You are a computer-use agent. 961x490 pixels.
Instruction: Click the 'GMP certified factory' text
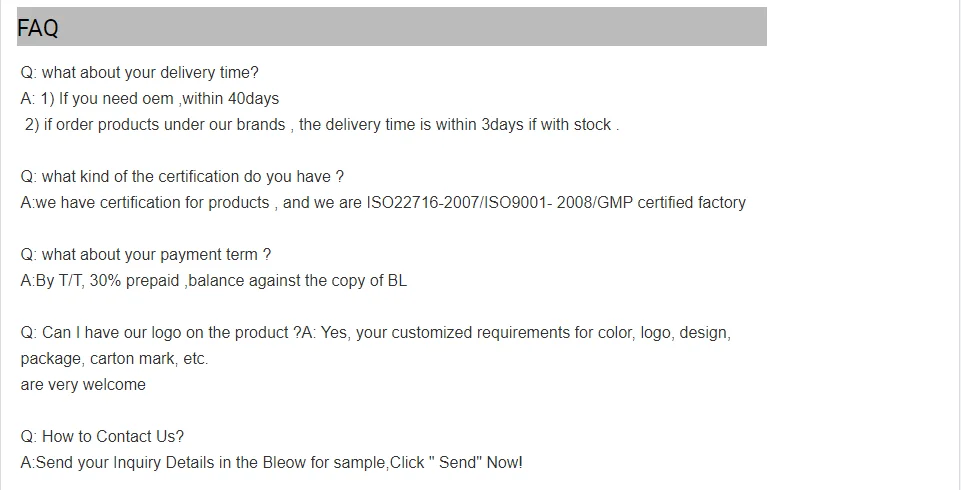pyautogui.click(x=671, y=203)
